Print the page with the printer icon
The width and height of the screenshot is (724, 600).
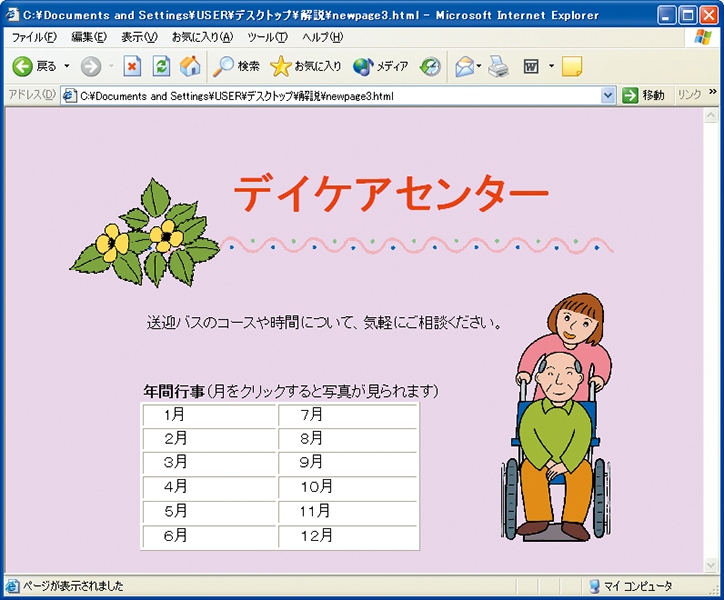(498, 66)
